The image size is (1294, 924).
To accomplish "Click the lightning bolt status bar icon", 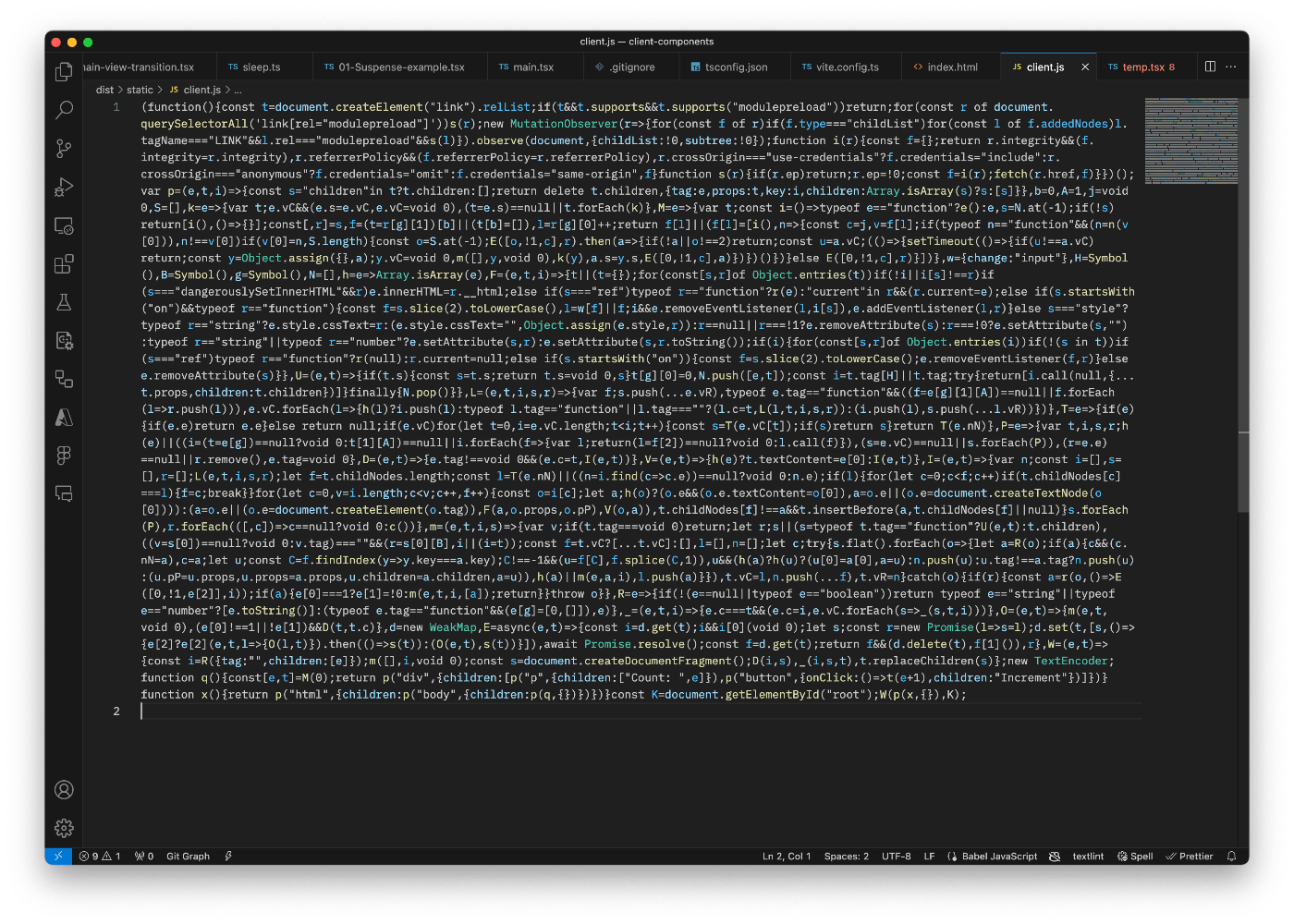I will point(228,857).
